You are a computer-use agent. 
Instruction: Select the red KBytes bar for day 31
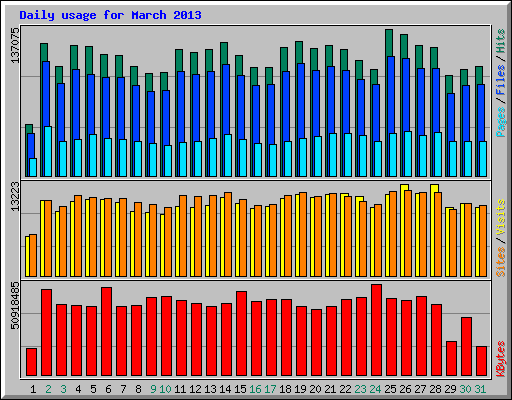482,361
